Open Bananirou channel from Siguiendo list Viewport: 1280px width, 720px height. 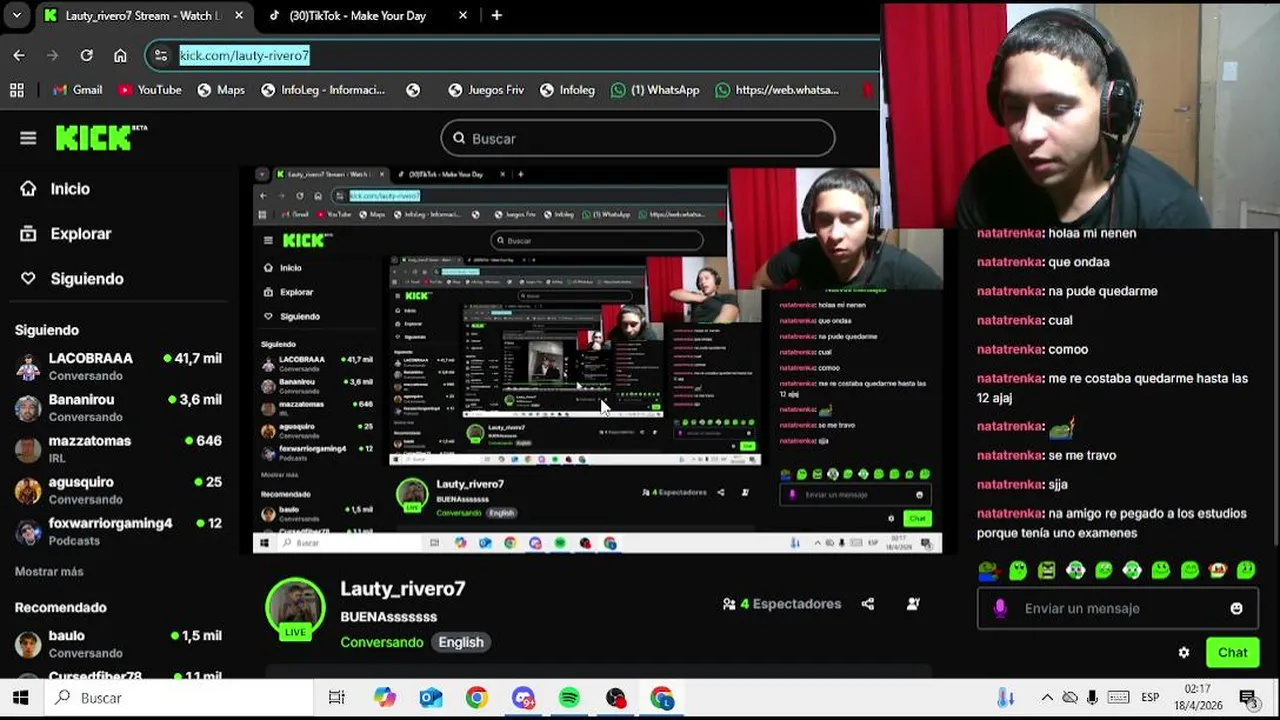point(118,407)
